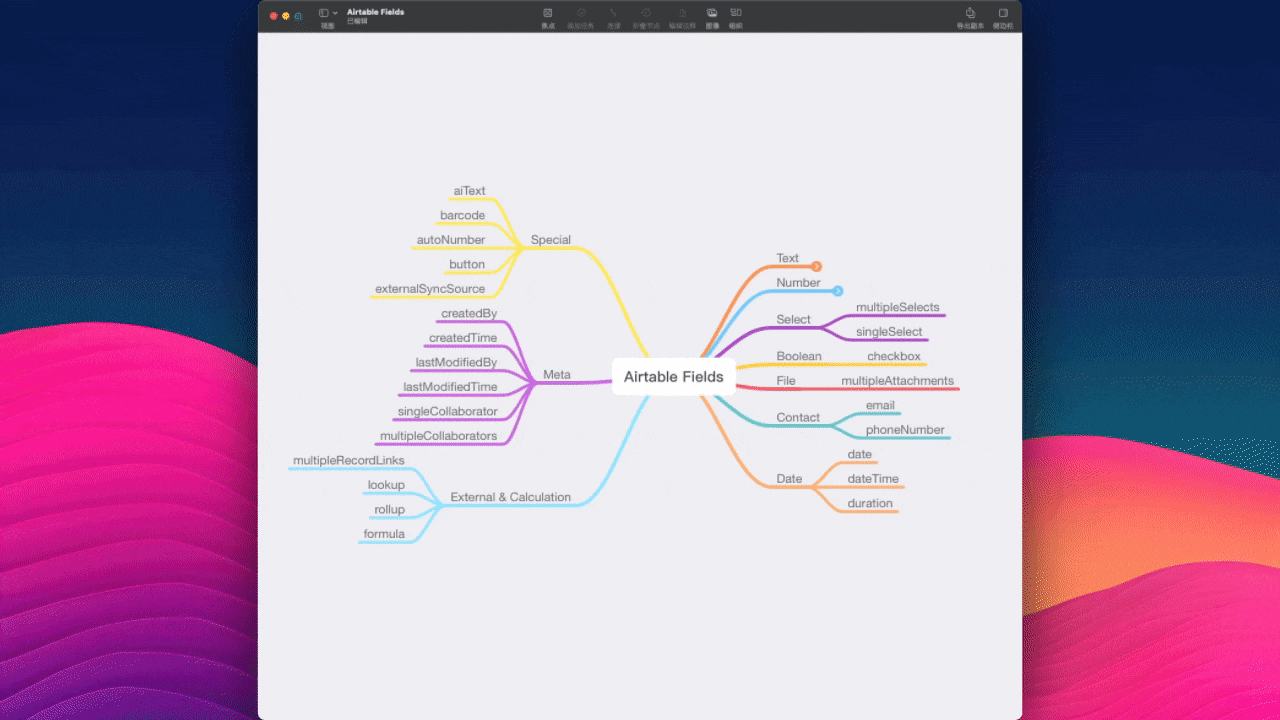Expand the collapsed Number node indicator

click(x=838, y=291)
